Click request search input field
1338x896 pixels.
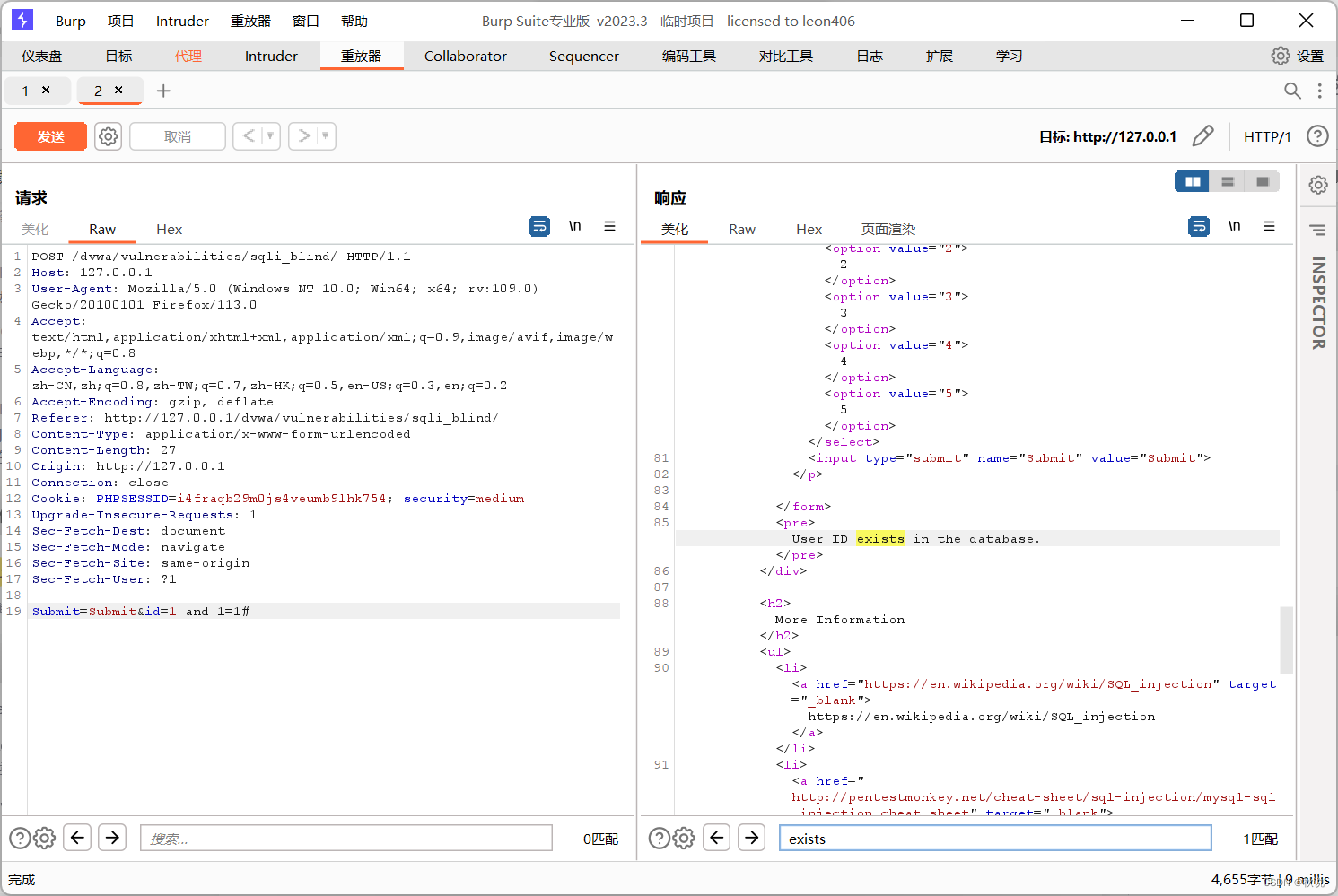tap(346, 838)
